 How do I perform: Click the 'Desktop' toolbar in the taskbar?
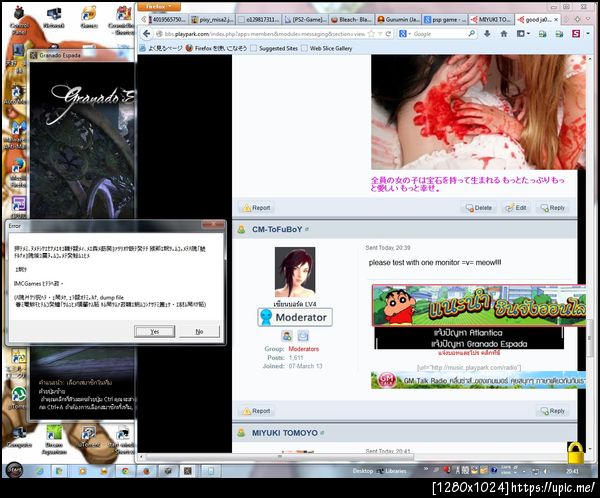[363, 471]
